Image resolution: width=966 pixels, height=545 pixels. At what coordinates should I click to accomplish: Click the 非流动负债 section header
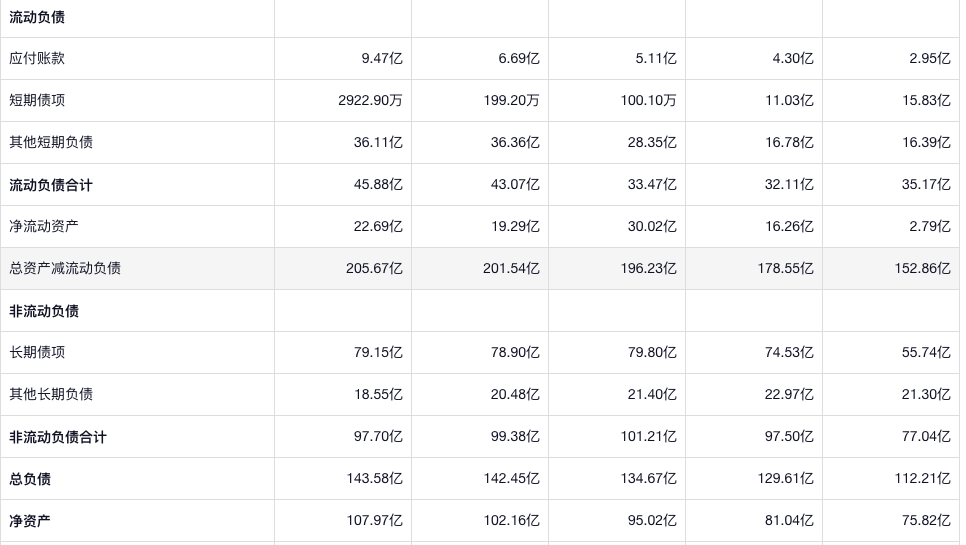click(x=44, y=311)
